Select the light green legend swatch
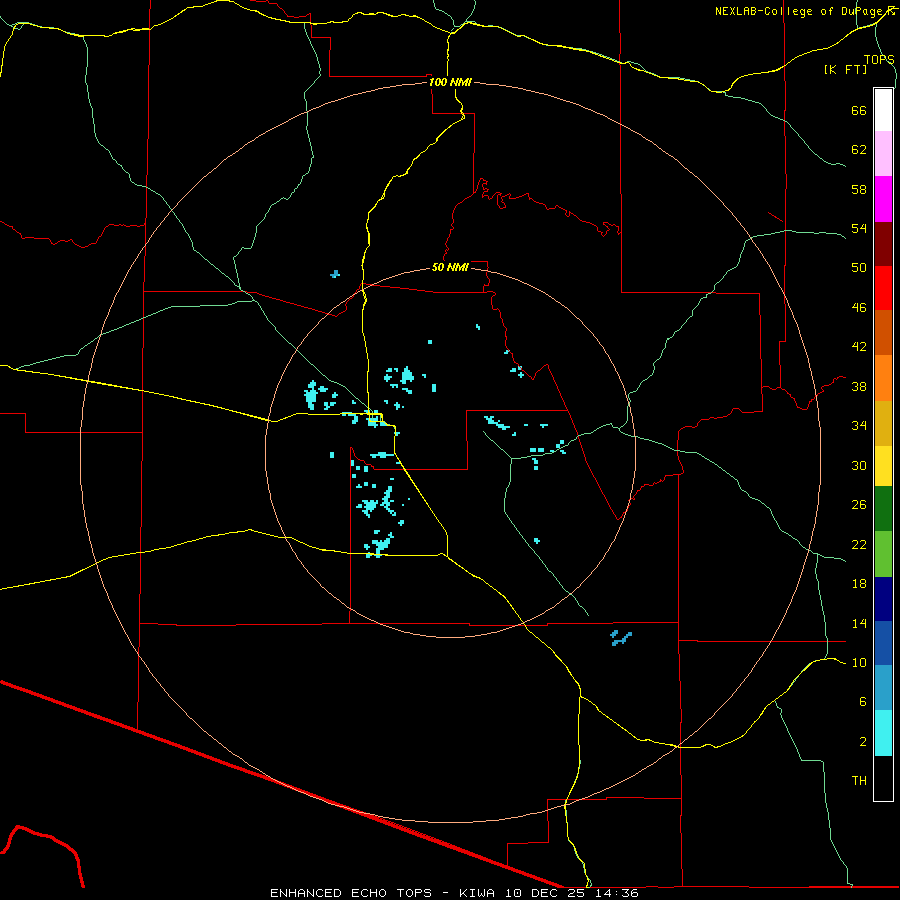 [x=883, y=554]
